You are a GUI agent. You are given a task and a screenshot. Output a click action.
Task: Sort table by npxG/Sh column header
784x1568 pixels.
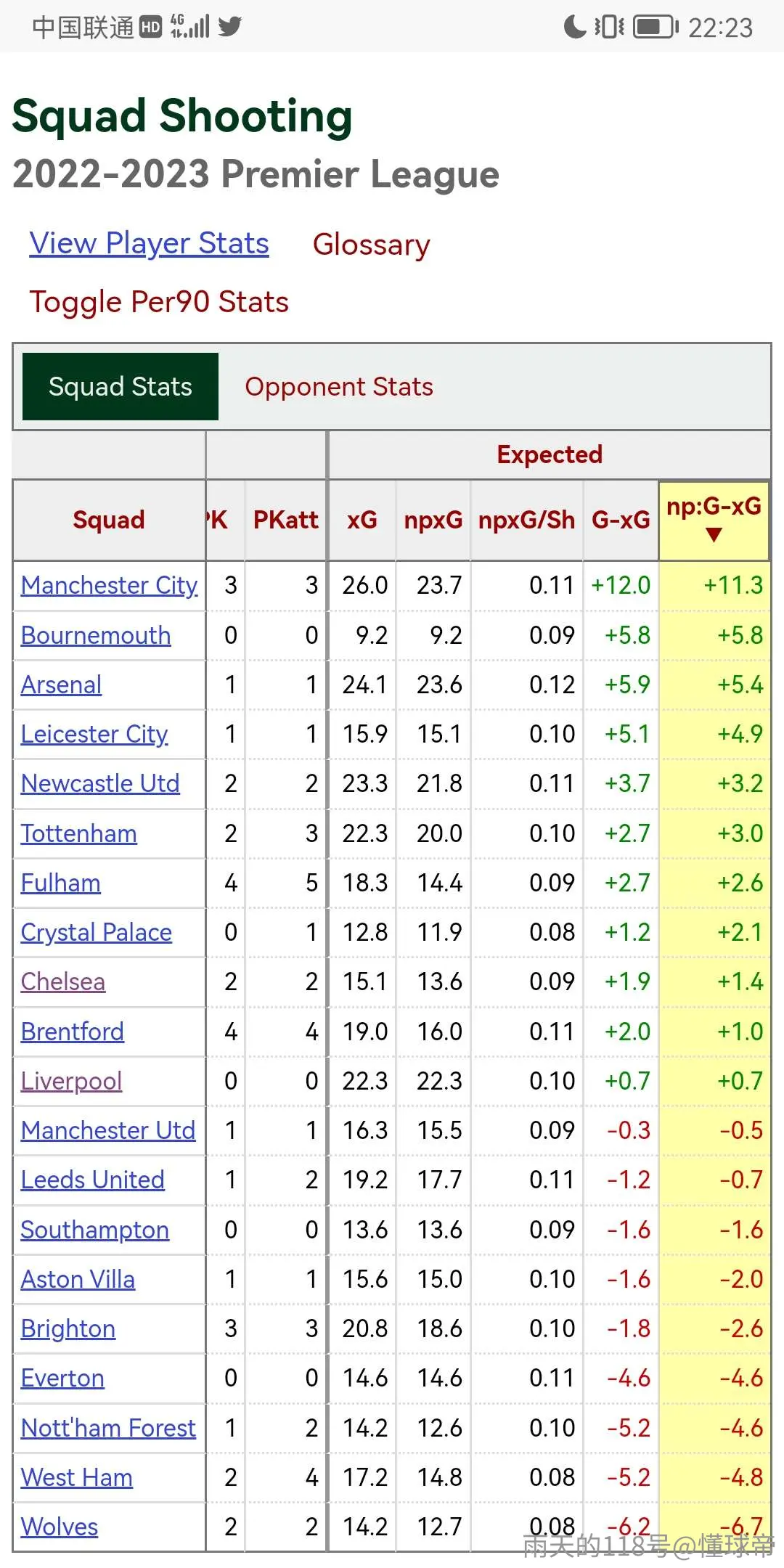coord(526,520)
